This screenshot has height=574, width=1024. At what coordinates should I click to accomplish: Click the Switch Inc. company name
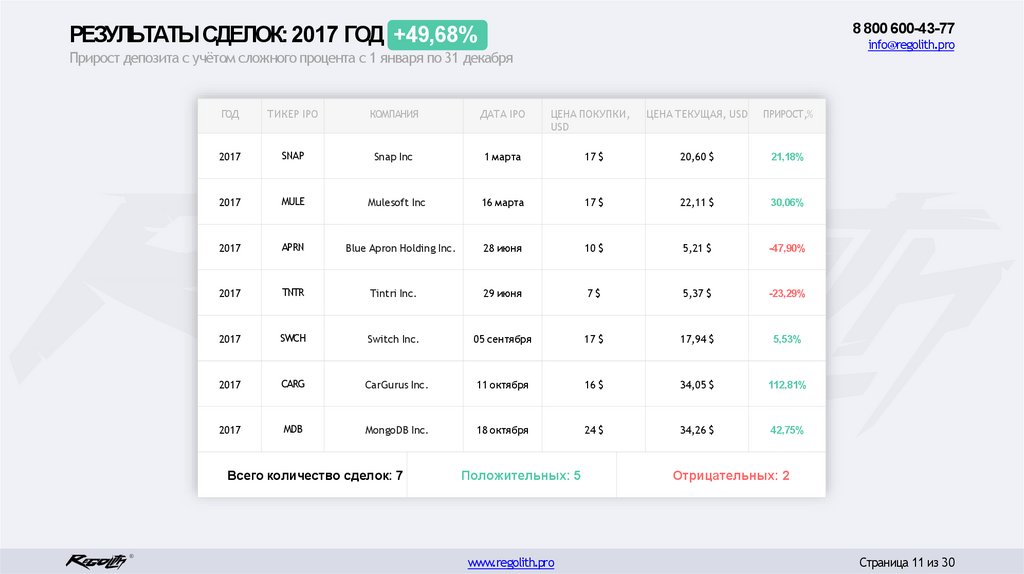(393, 339)
